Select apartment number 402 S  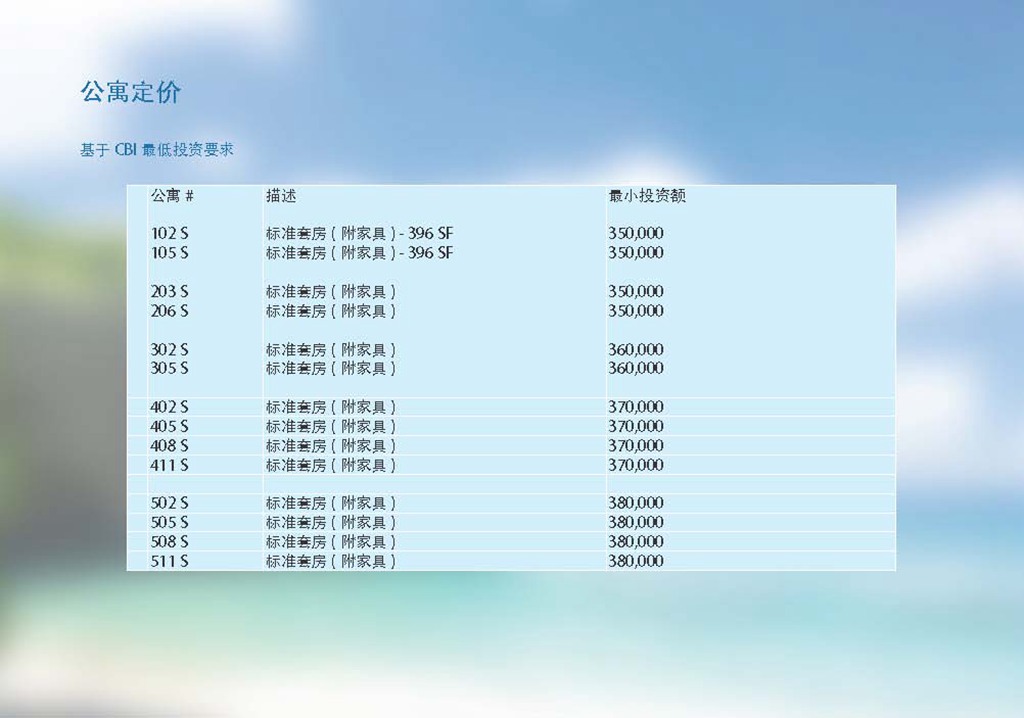170,407
